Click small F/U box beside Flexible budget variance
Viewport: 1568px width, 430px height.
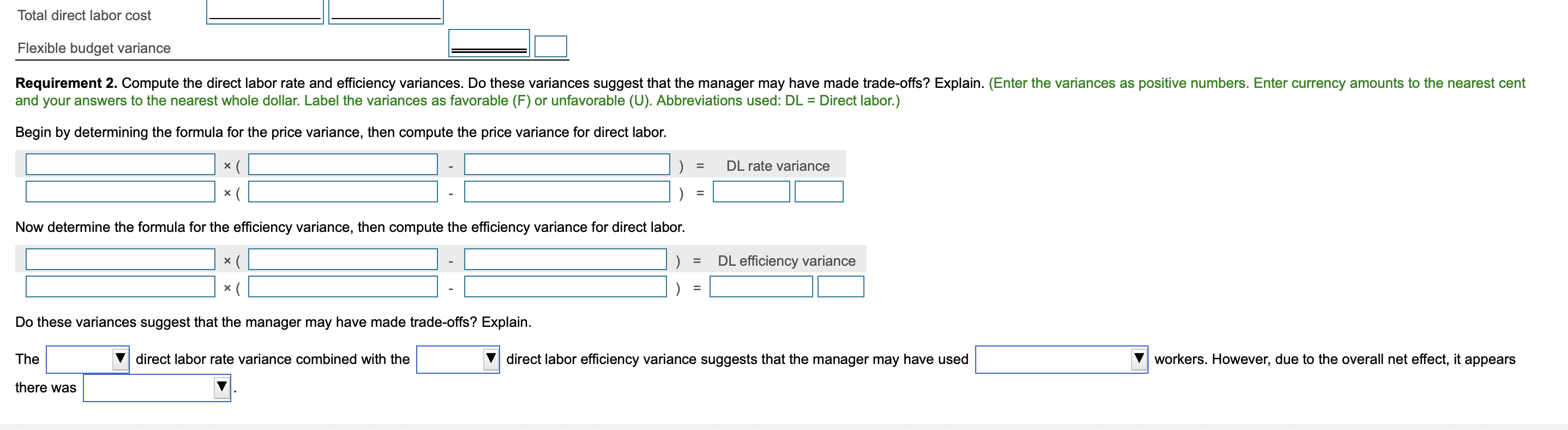[550, 46]
